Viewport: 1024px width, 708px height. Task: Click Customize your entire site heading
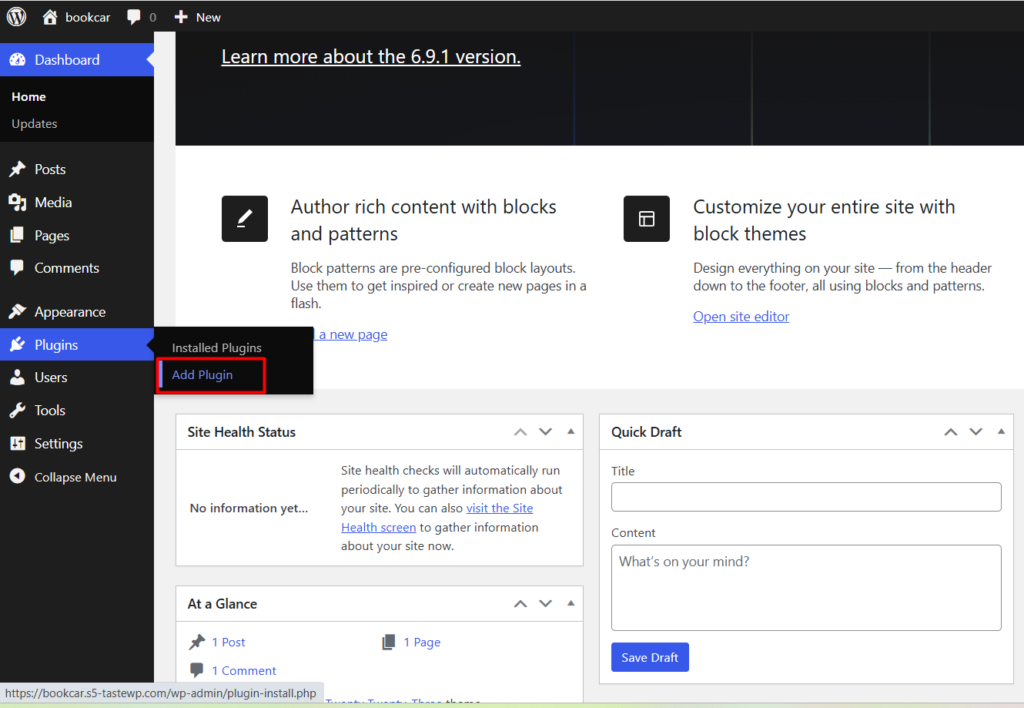pyautogui.click(x=824, y=220)
